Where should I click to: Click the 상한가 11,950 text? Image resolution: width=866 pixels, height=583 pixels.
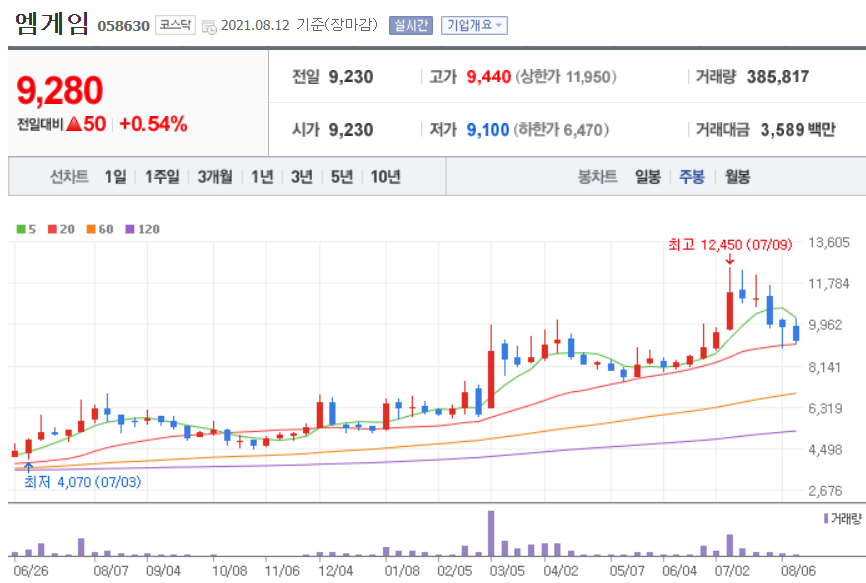[566, 76]
